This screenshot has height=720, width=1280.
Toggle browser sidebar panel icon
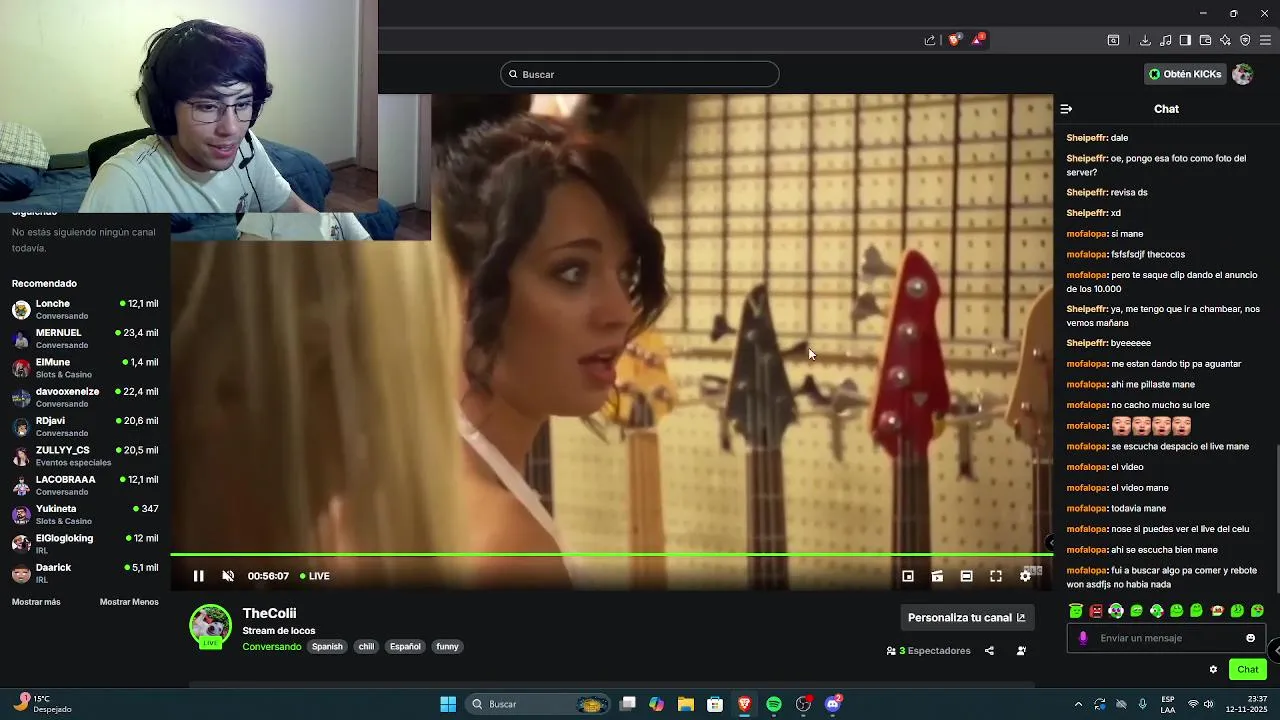pyautogui.click(x=1185, y=40)
